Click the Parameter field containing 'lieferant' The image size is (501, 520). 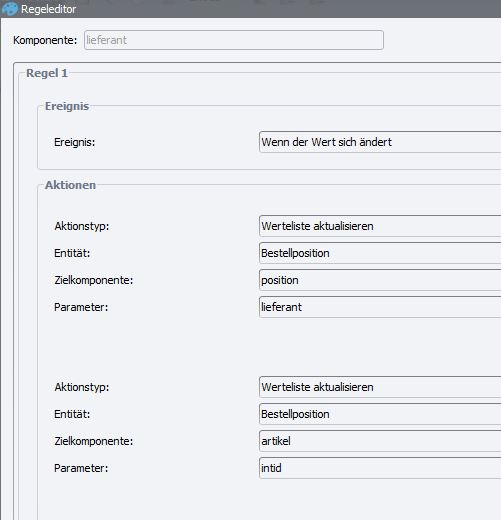click(380, 307)
